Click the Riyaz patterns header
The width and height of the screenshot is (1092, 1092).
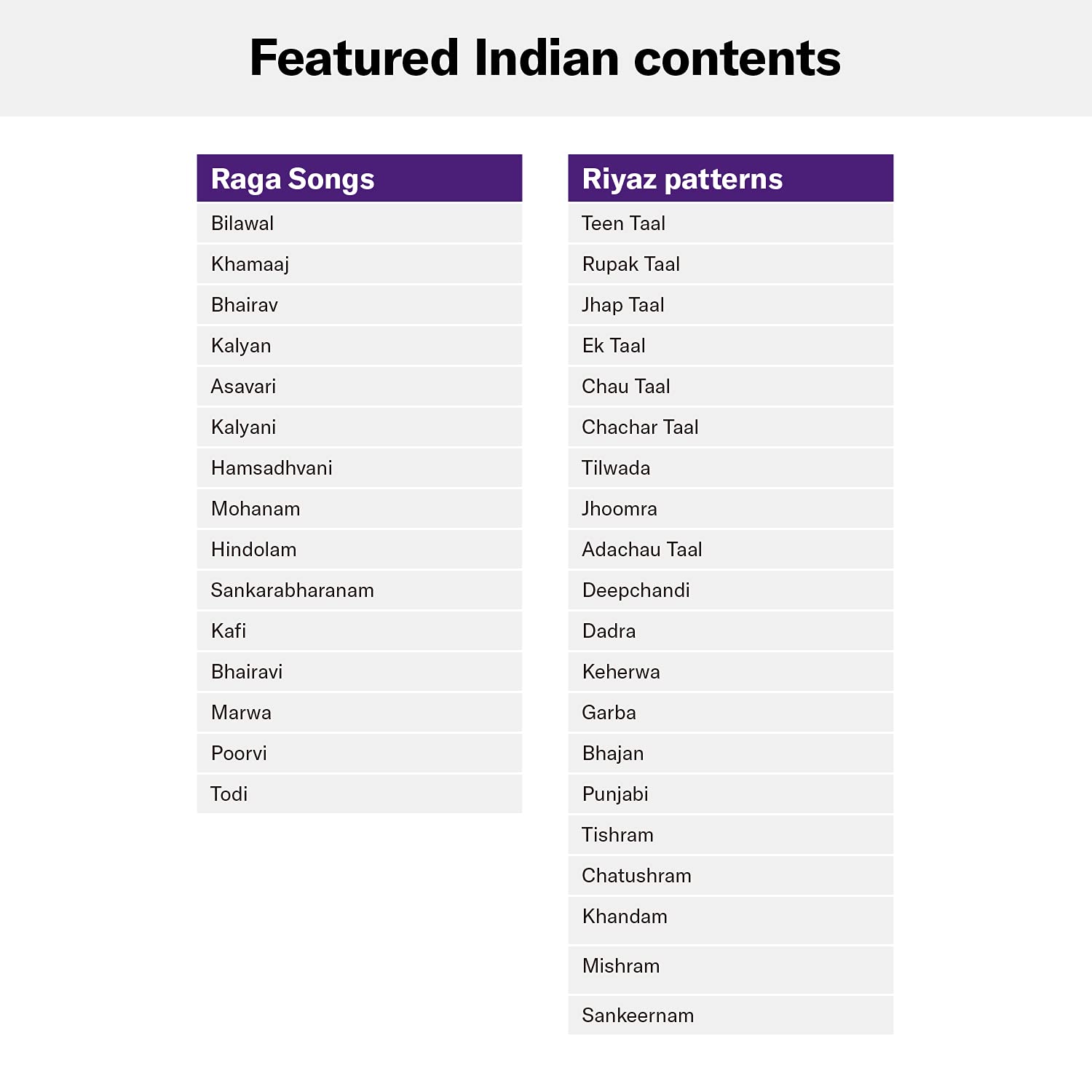pos(682,179)
